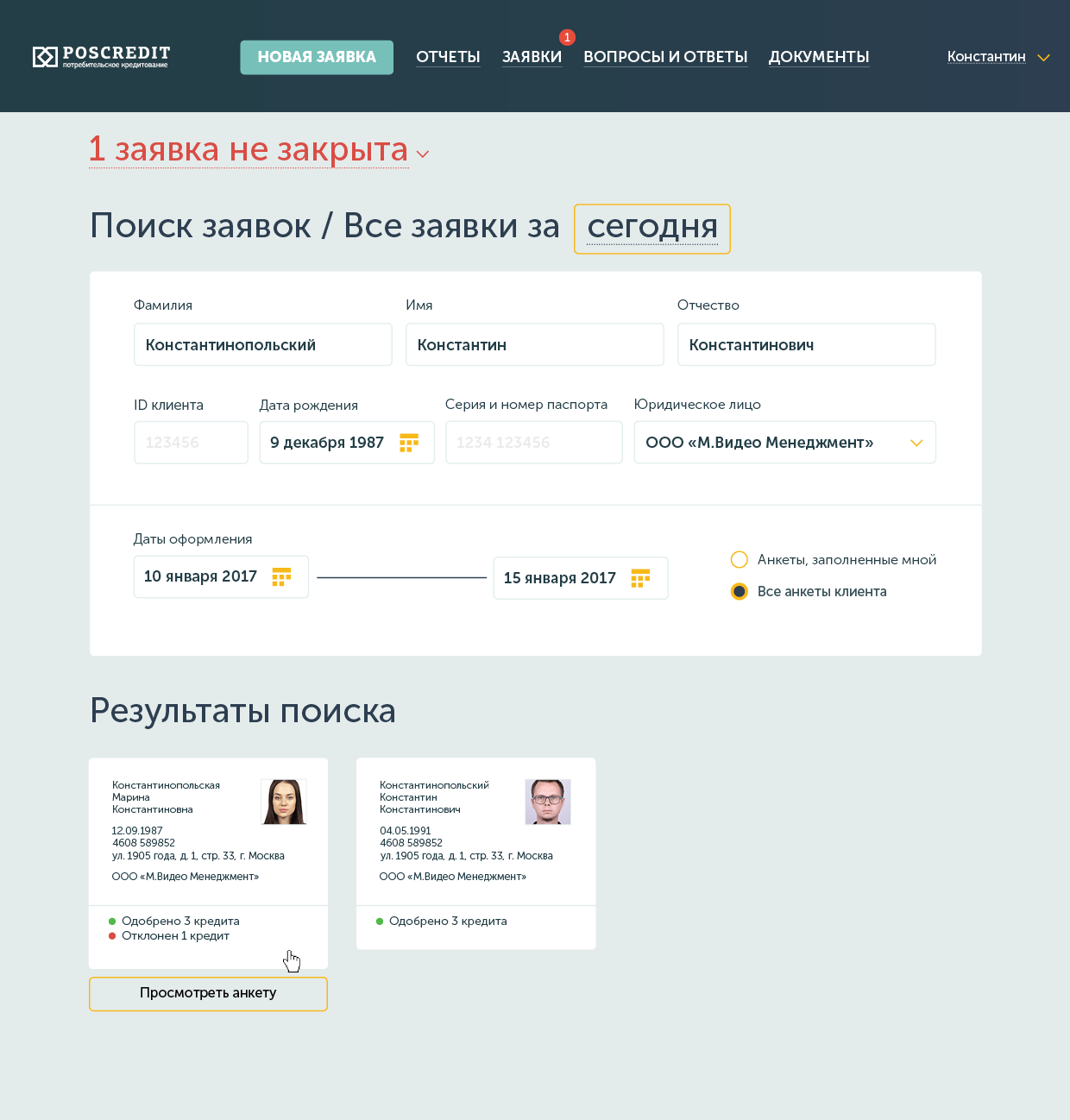Click the red notification badge on Заявки
This screenshot has width=1070, height=1120.
[567, 37]
